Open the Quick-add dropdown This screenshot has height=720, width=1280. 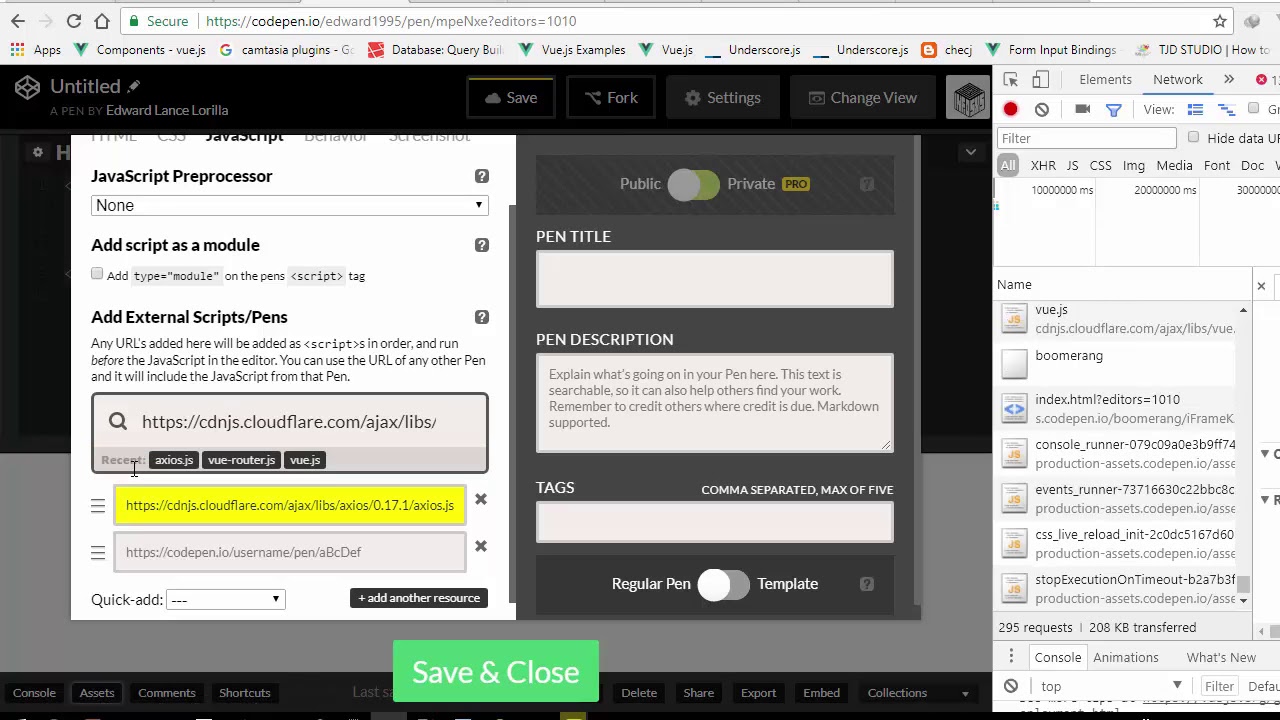[x=226, y=600]
